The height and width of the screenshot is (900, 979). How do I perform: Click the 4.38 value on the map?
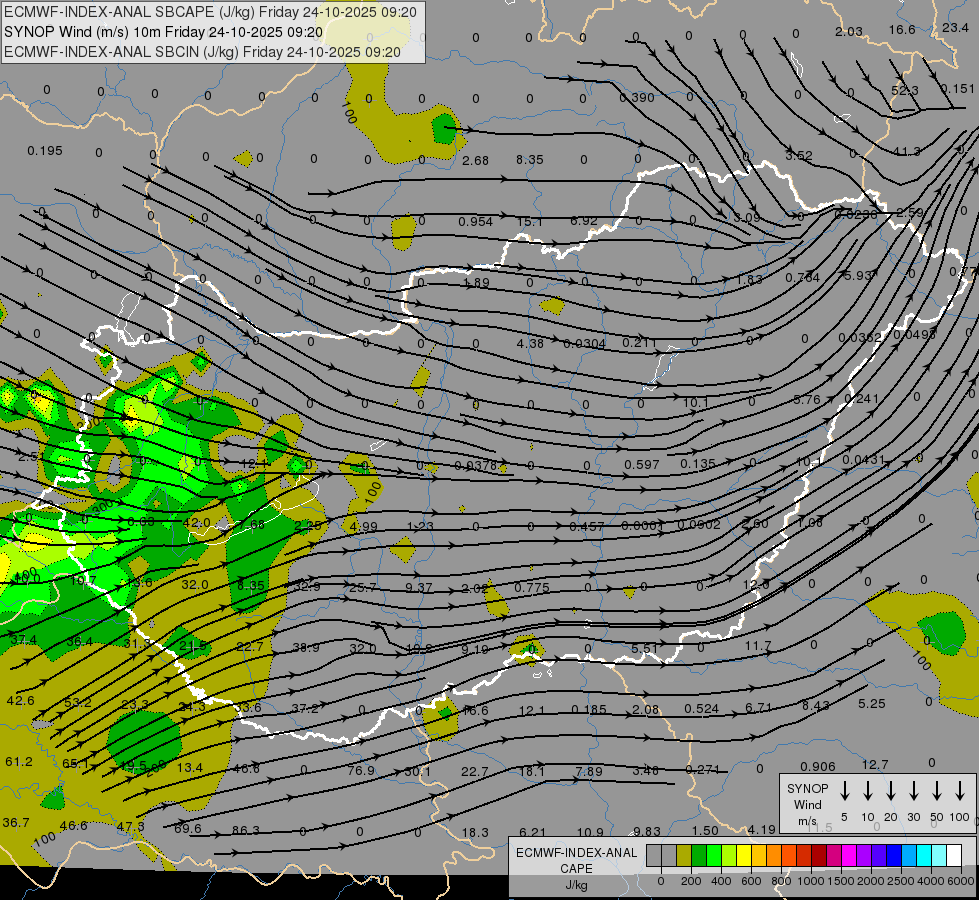(530, 343)
